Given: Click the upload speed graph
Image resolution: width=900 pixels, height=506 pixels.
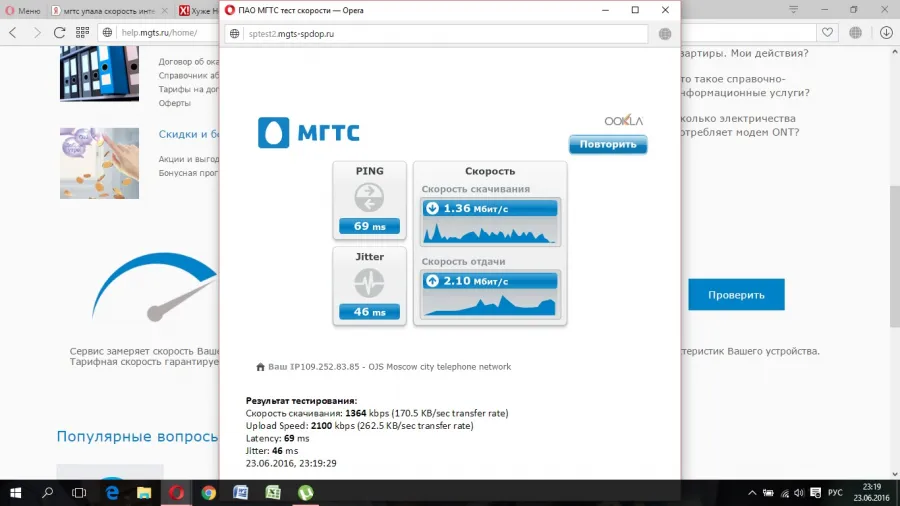Looking at the screenshot, I should [x=490, y=303].
